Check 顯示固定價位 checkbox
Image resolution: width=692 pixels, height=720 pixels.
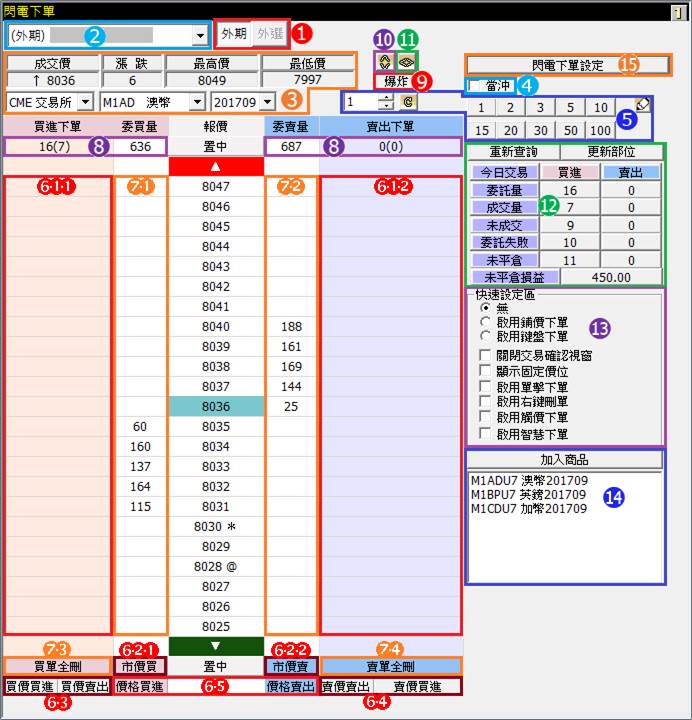[x=485, y=371]
